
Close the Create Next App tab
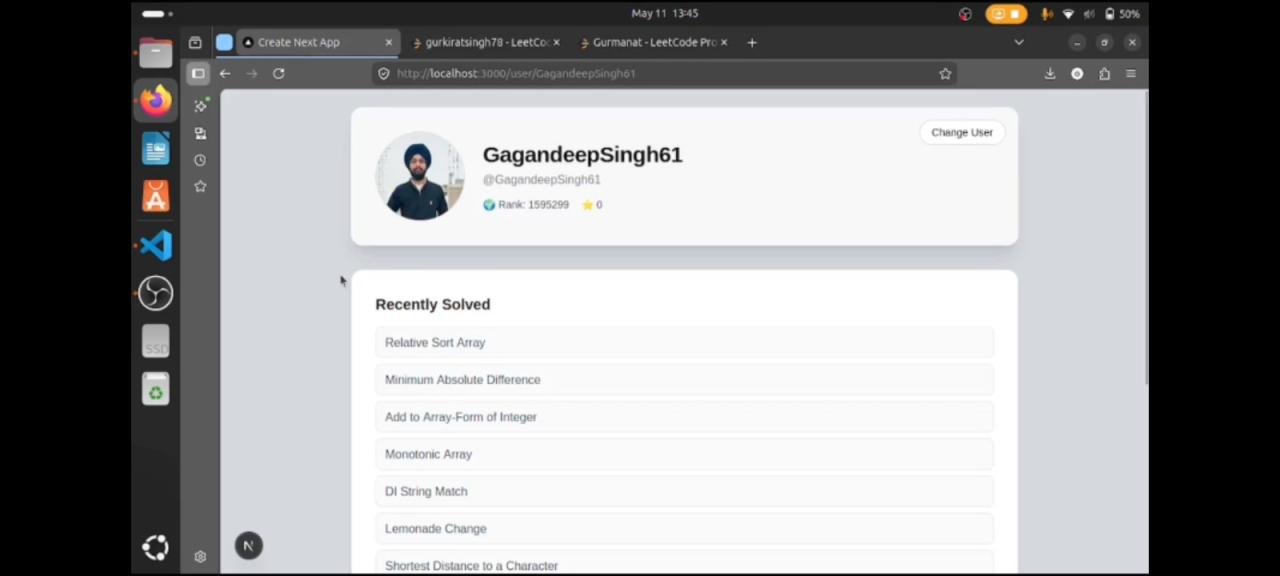pos(389,42)
